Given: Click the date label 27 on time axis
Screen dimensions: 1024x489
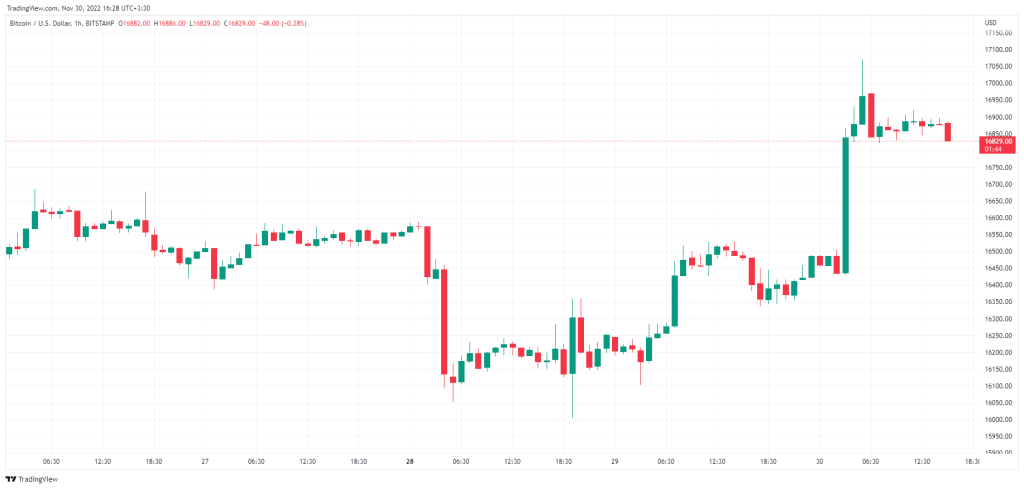Looking at the screenshot, I should pyautogui.click(x=204, y=461).
